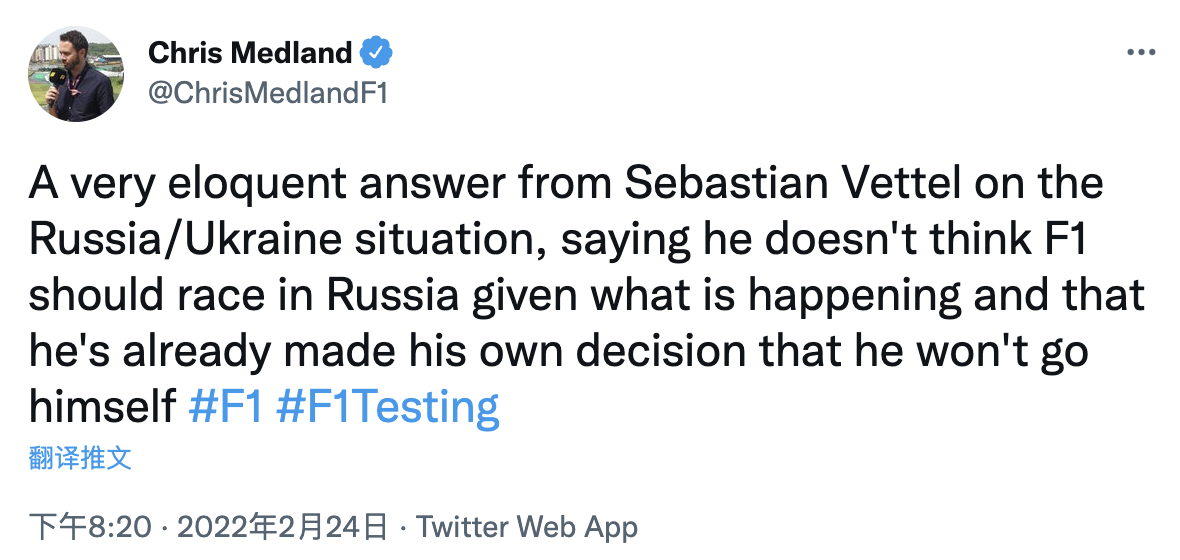Follow the #F1Testing hashtag link

(x=387, y=408)
